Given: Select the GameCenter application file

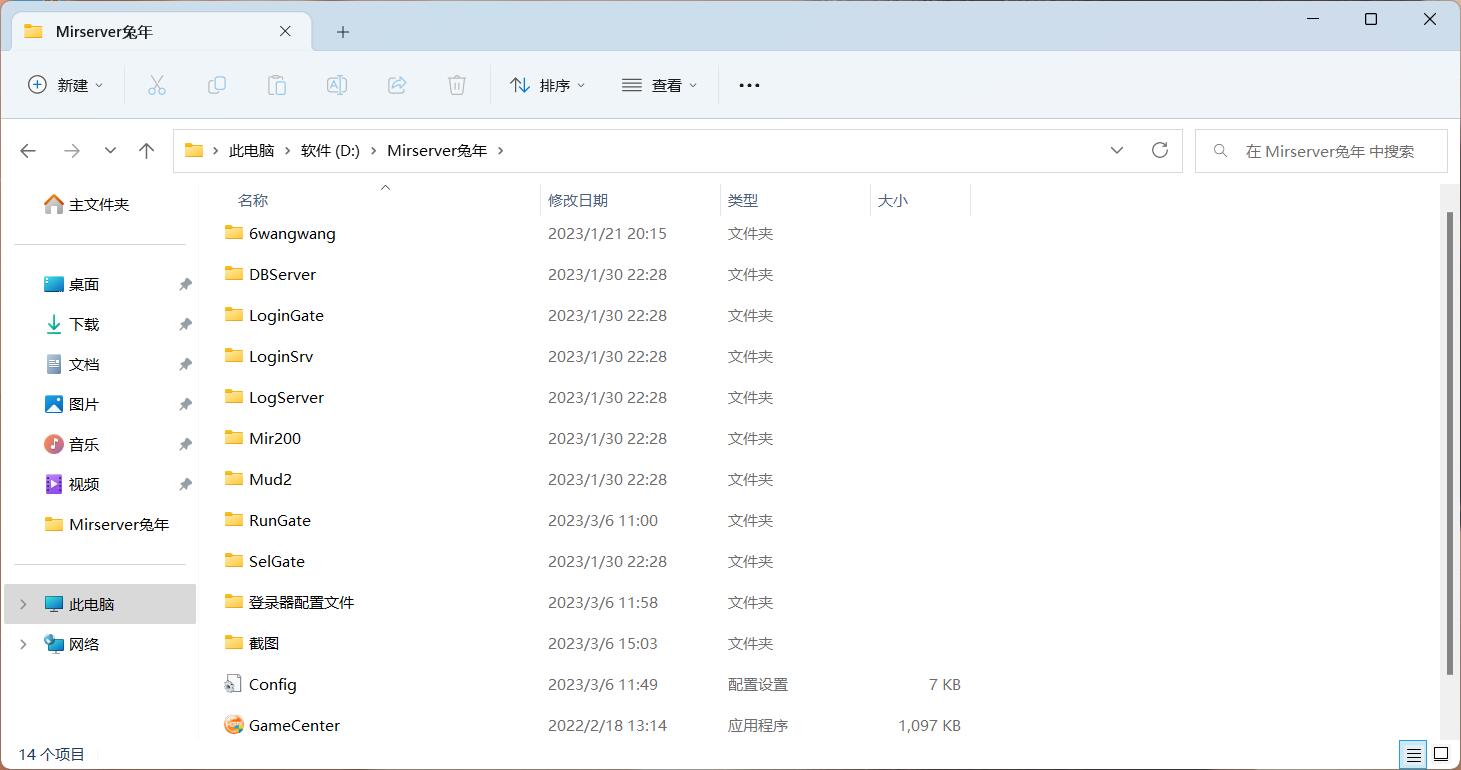Looking at the screenshot, I should pyautogui.click(x=294, y=725).
